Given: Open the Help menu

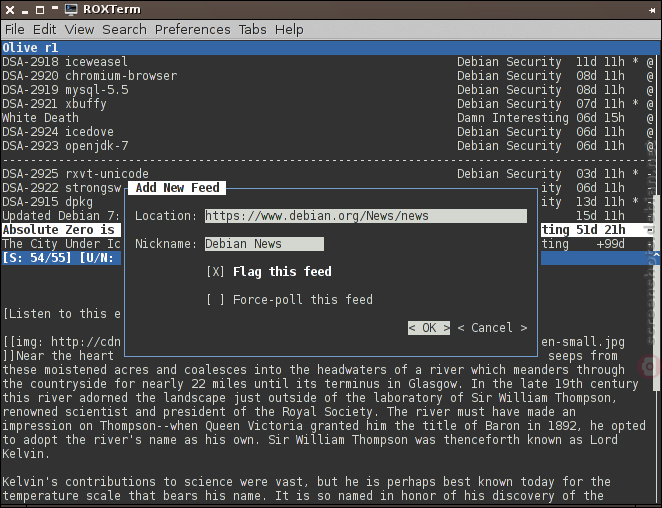Looking at the screenshot, I should pos(289,30).
